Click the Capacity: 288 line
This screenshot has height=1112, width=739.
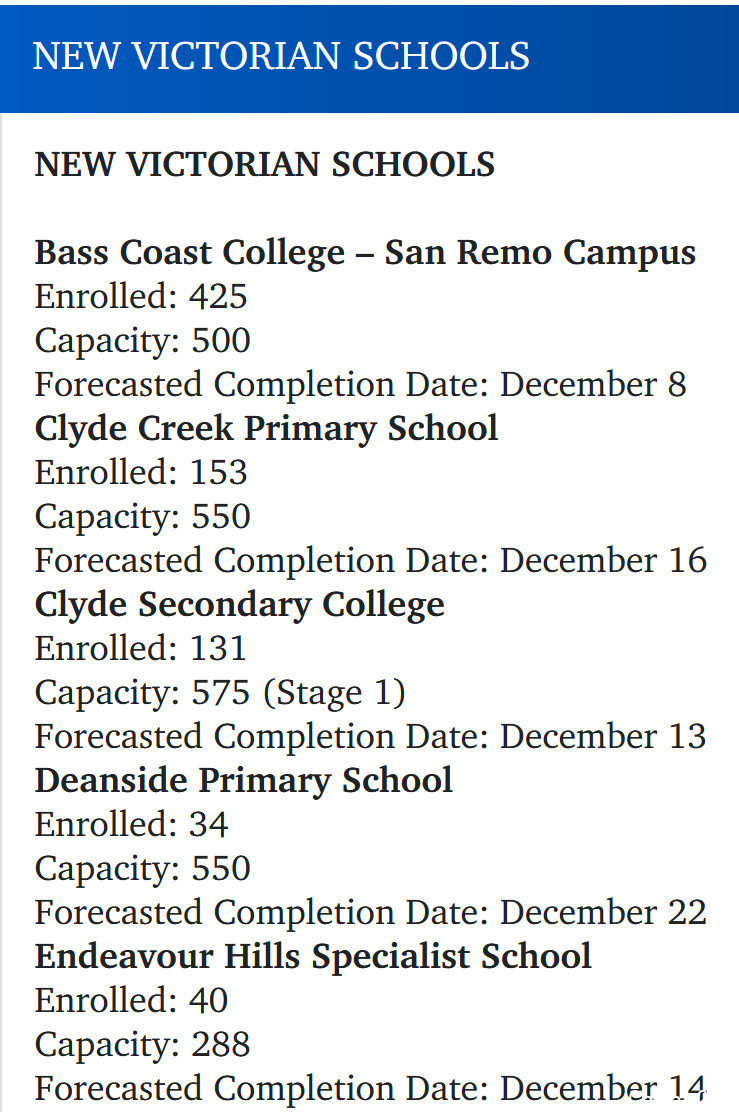click(143, 1045)
